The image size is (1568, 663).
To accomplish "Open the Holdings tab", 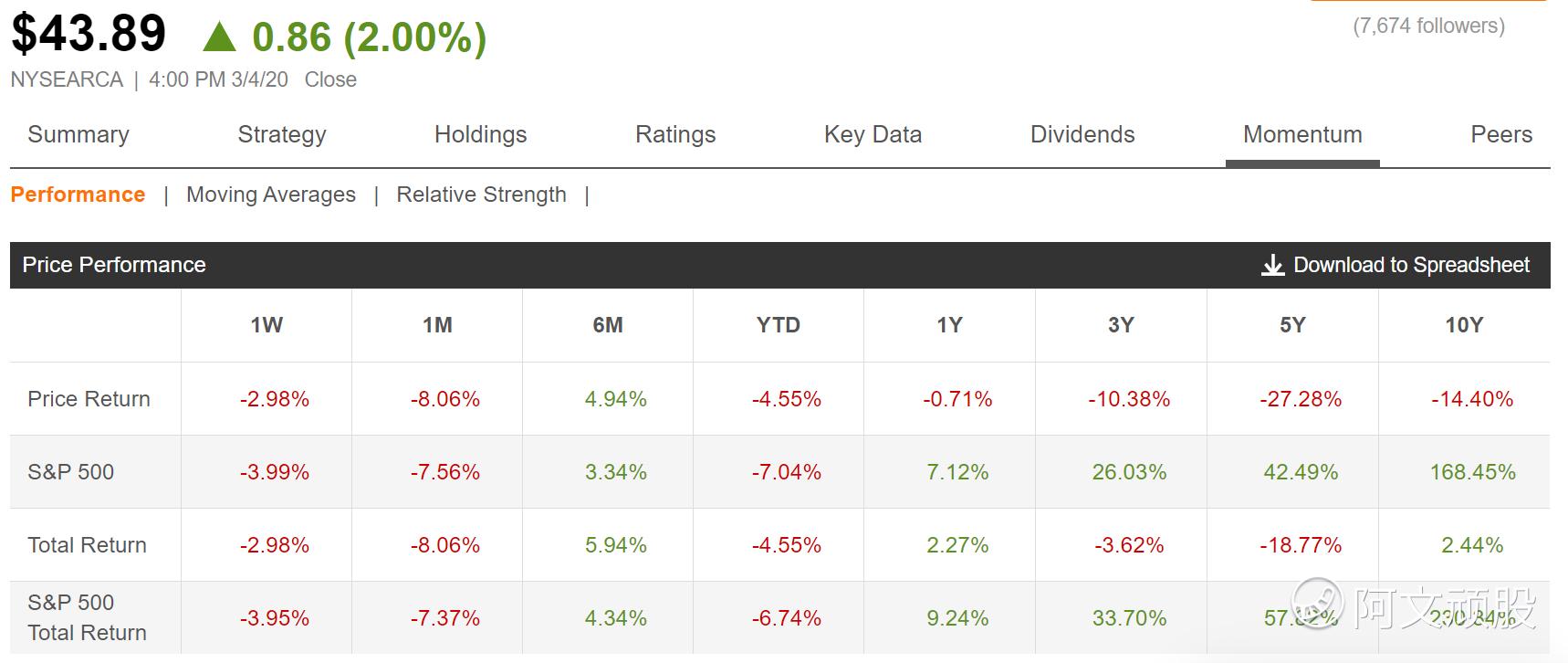I will tap(480, 134).
